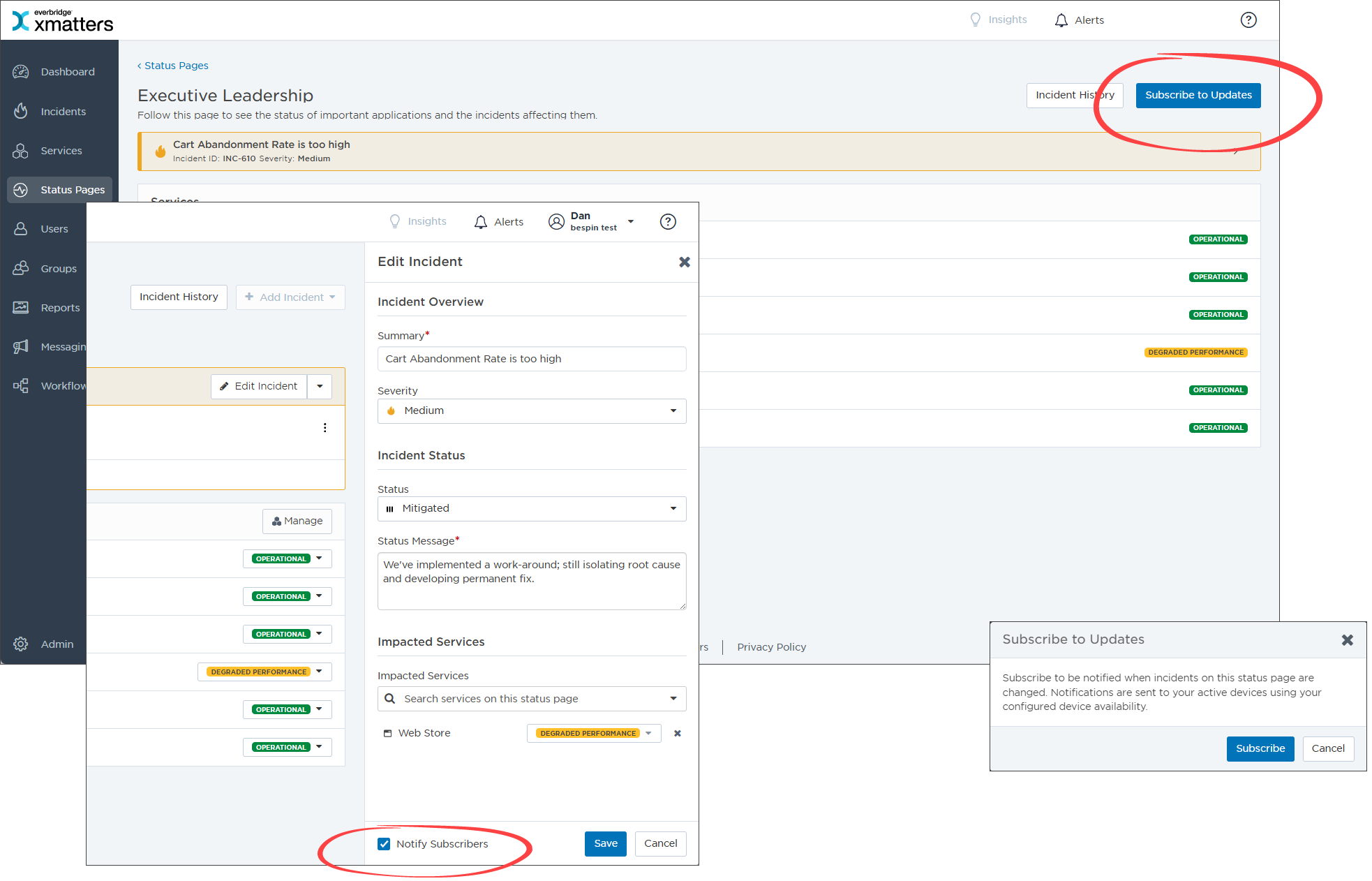Viewport: 1372px width, 881px height.
Task: Open the Status Mitigated dropdown
Action: click(532, 509)
